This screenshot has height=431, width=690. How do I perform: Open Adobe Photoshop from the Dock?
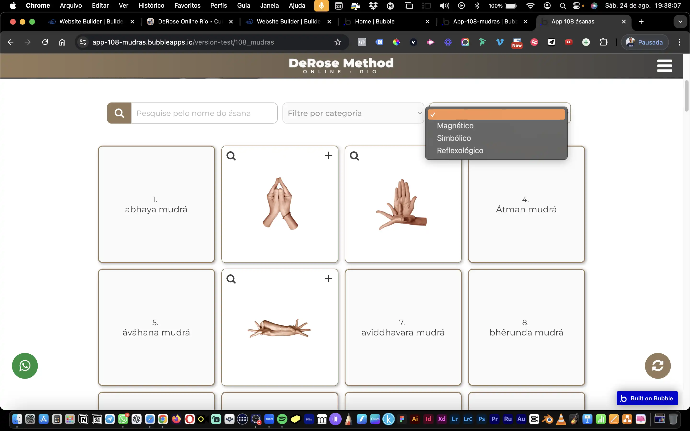point(482,419)
